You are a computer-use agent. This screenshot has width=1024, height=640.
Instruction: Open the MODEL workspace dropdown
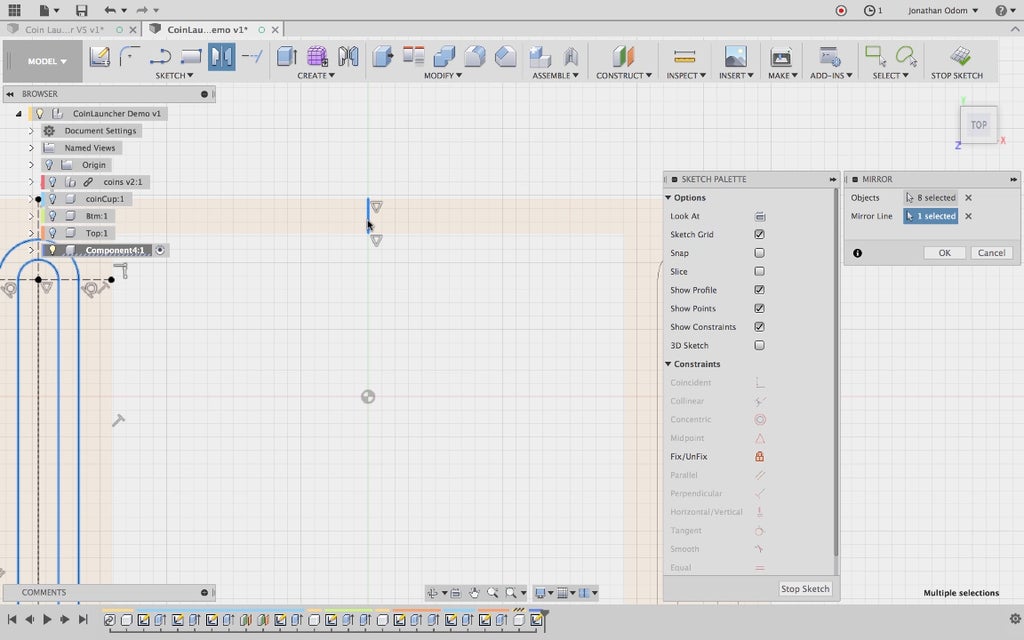point(47,61)
